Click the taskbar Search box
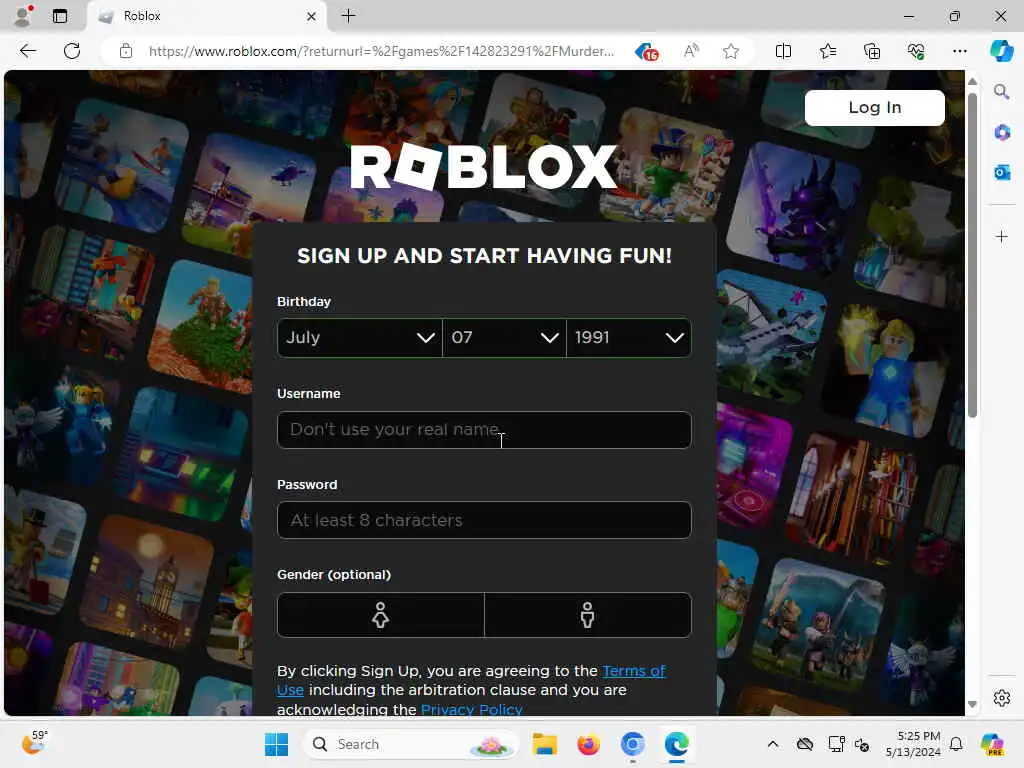 [411, 744]
